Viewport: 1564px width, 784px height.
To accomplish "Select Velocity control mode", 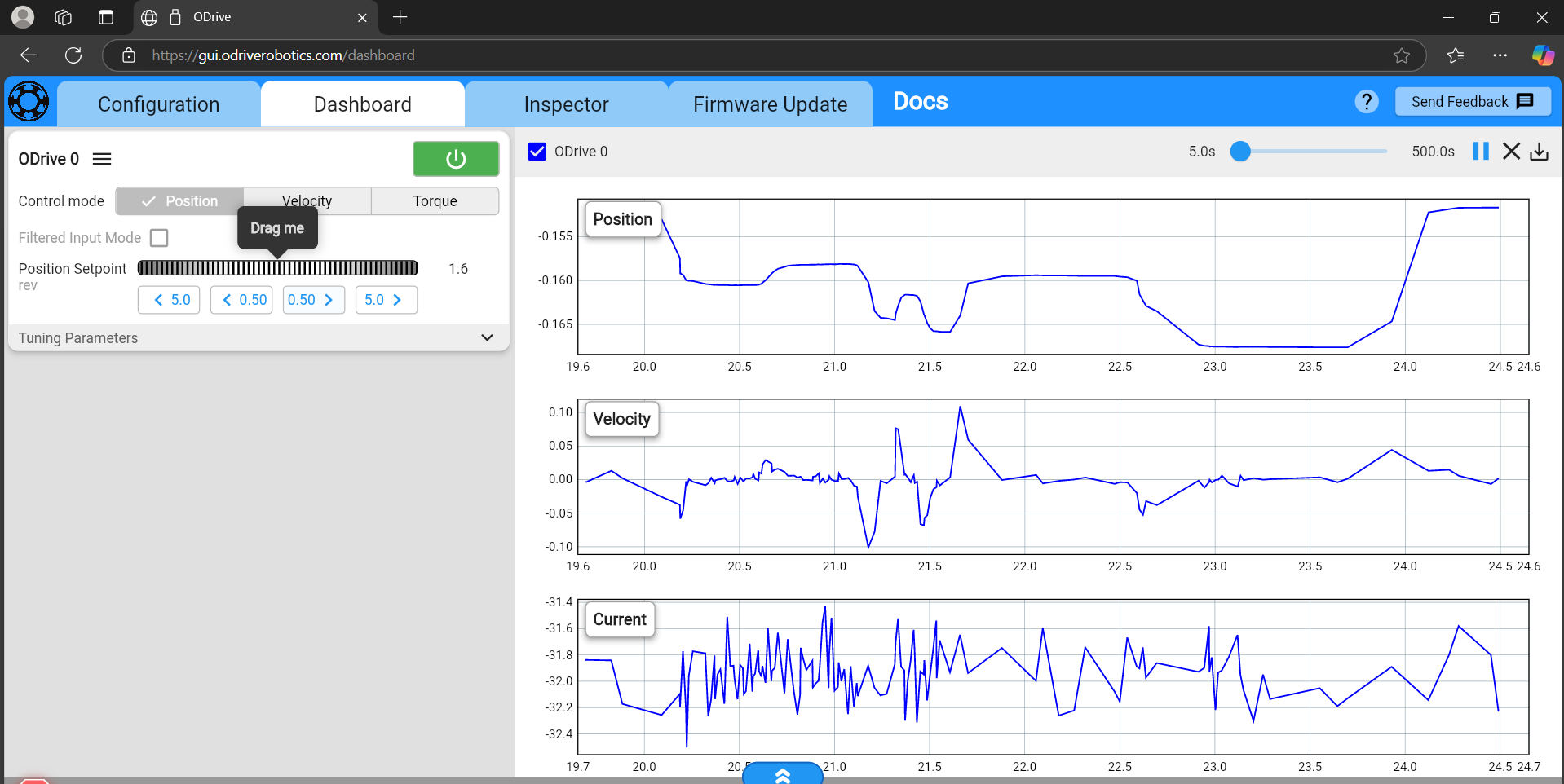I will pos(307,201).
